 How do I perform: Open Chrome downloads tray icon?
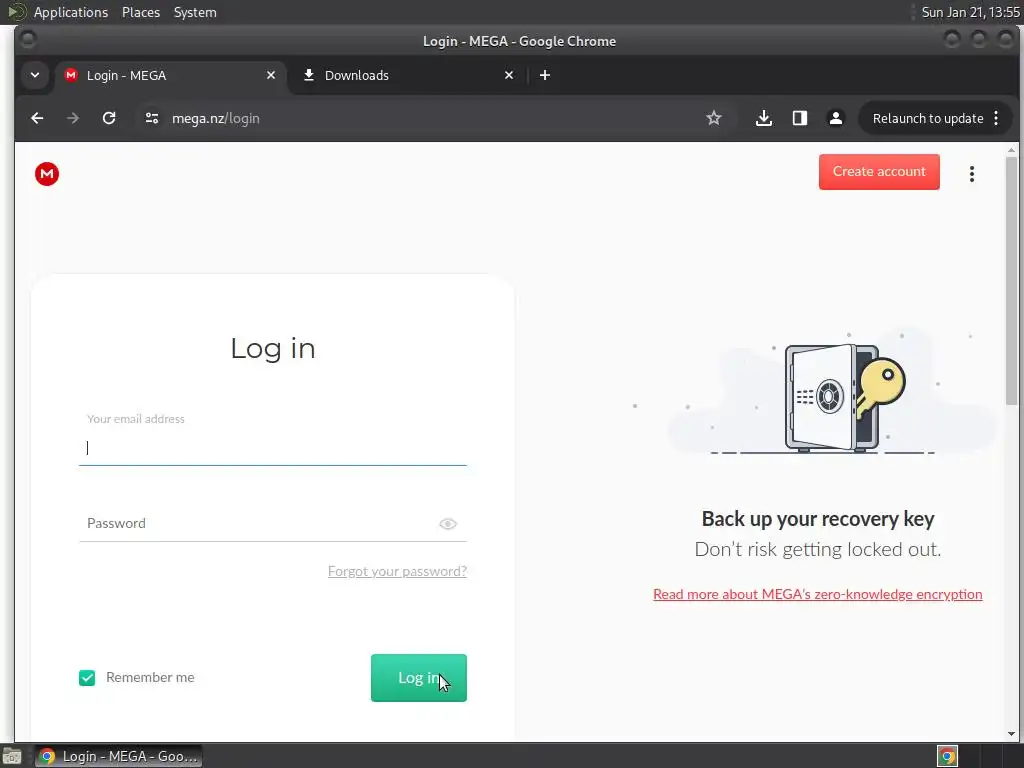763,118
